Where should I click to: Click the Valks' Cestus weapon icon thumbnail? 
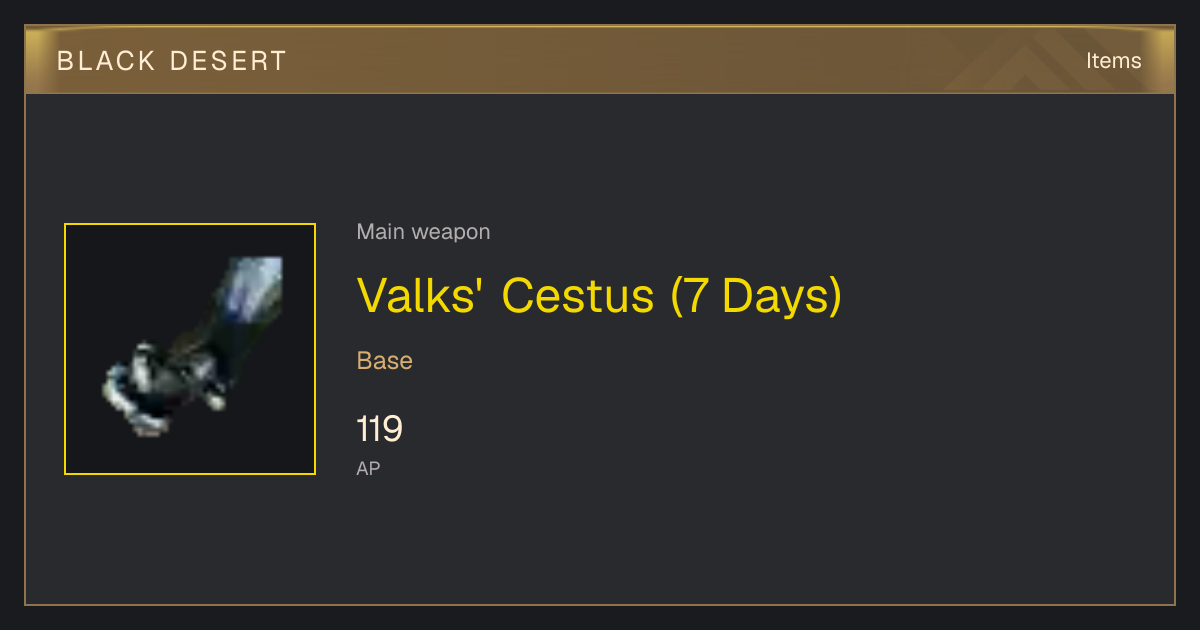[190, 349]
